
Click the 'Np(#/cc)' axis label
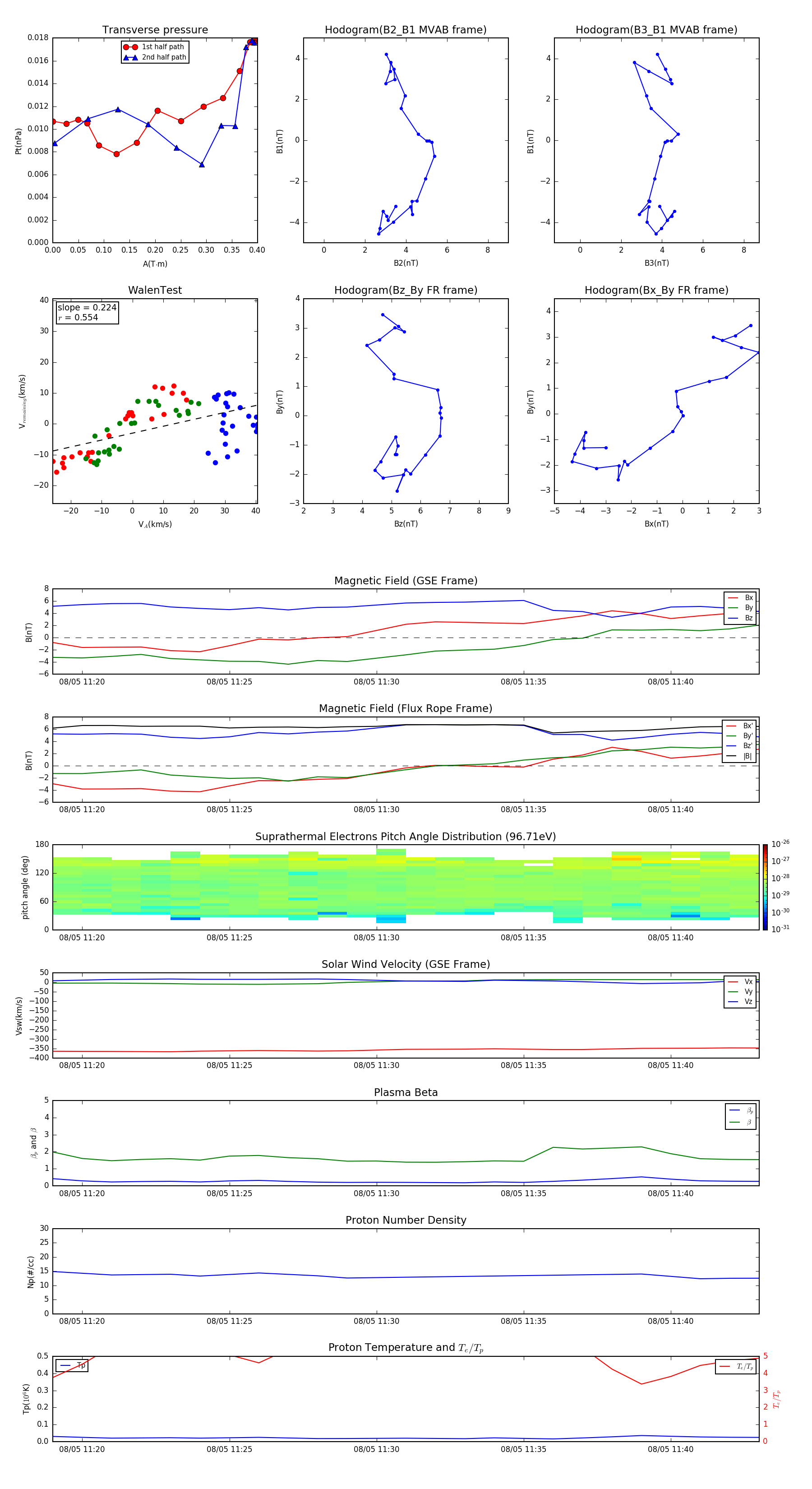(31, 1272)
